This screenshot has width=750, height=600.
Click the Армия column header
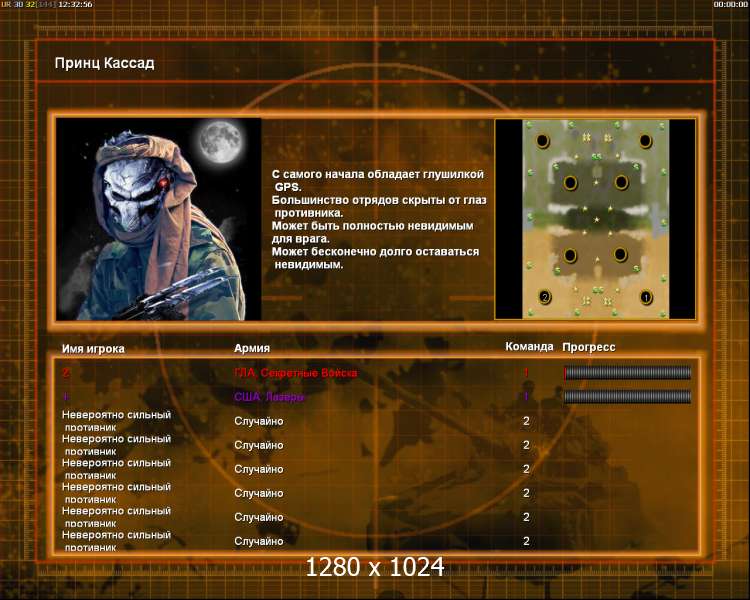tap(252, 348)
